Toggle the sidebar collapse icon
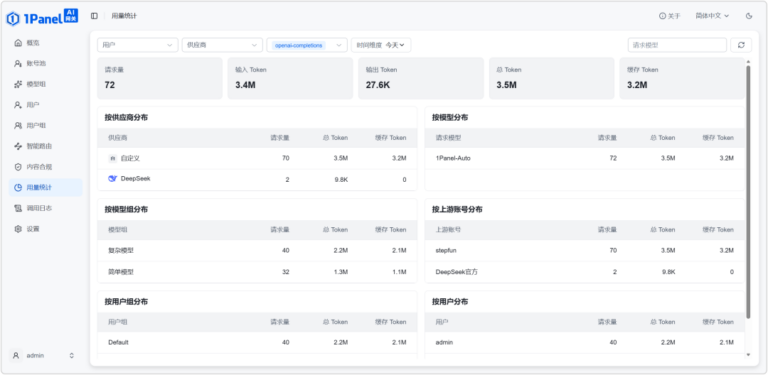The image size is (768, 375). coord(94,16)
